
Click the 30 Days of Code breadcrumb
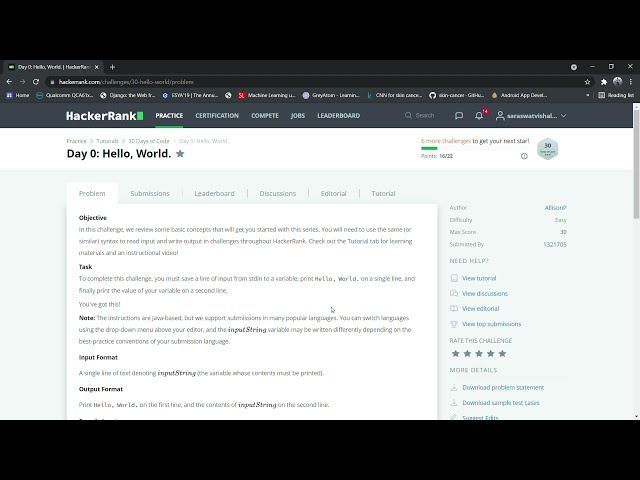pyautogui.click(x=149, y=141)
